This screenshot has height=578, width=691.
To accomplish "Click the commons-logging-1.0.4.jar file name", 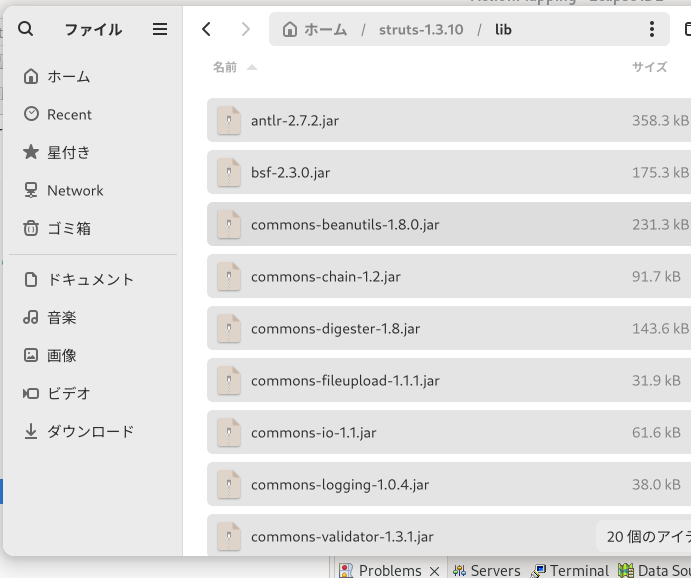I will point(340,485).
